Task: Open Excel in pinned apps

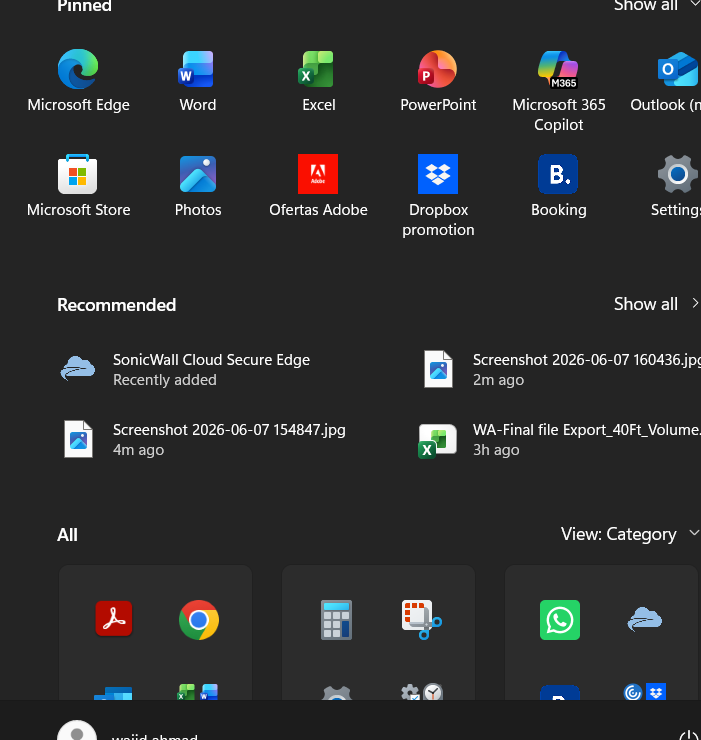Action: coord(319,81)
